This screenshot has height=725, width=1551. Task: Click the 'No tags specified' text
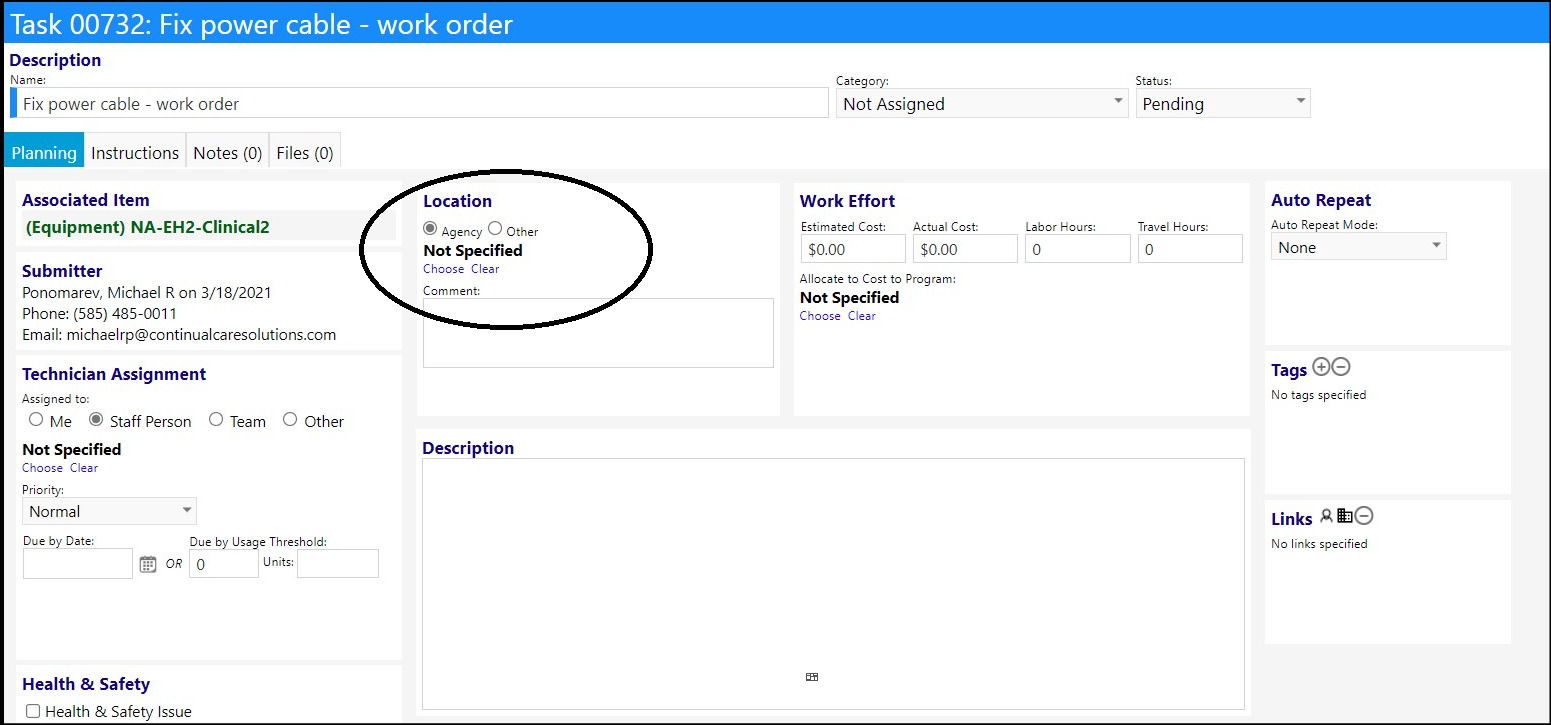pos(1318,395)
